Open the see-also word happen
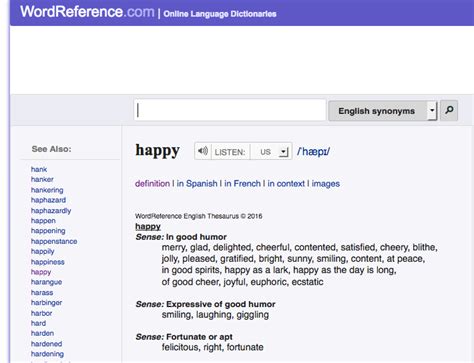The image size is (474, 363). 43,221
